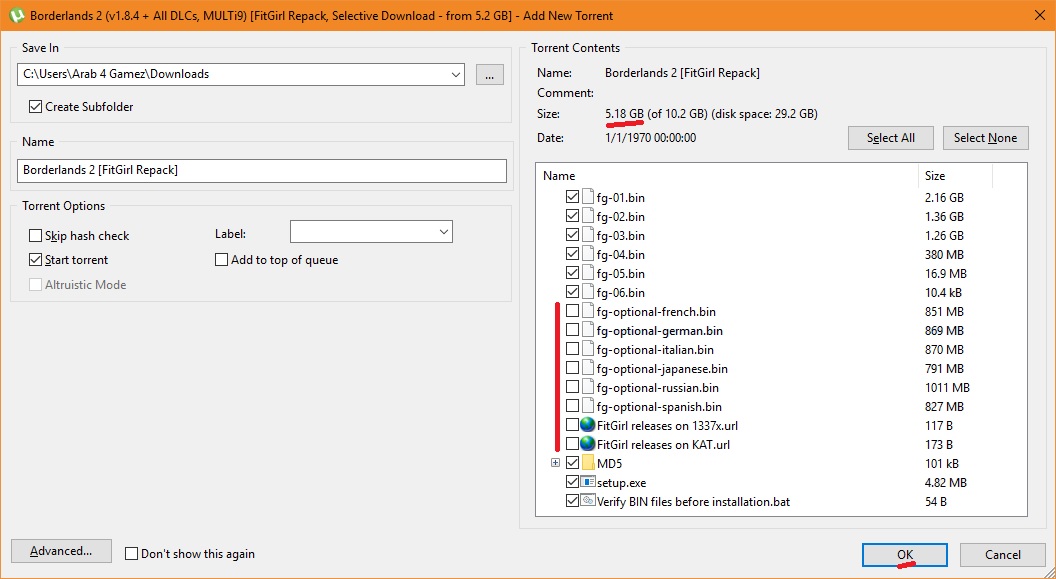
Task: Click the file icon of fg-02.bin
Action: (588, 216)
